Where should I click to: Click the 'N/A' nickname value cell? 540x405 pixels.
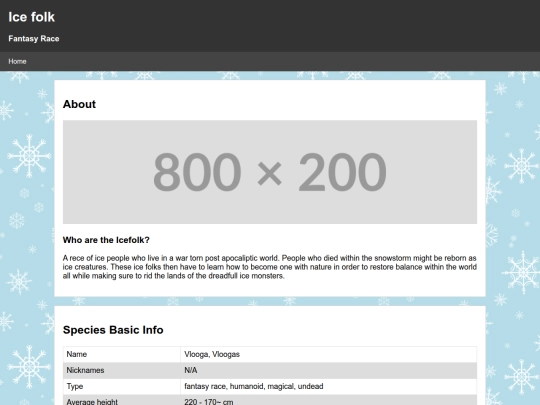(x=329, y=370)
